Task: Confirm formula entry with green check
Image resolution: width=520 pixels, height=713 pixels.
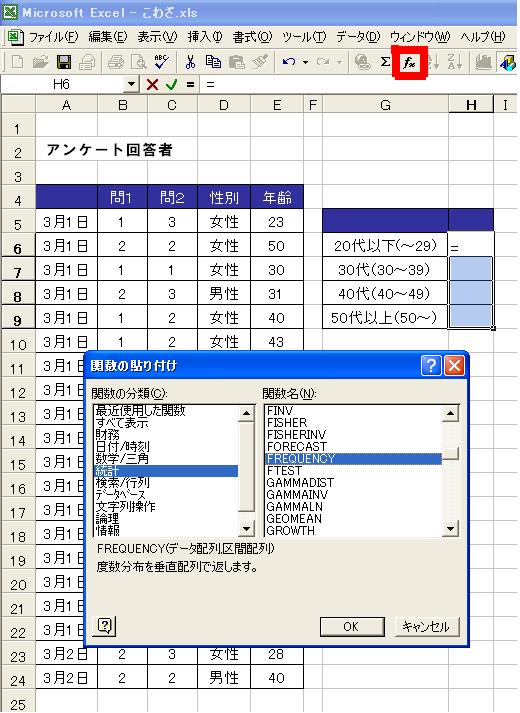Action: (171, 84)
